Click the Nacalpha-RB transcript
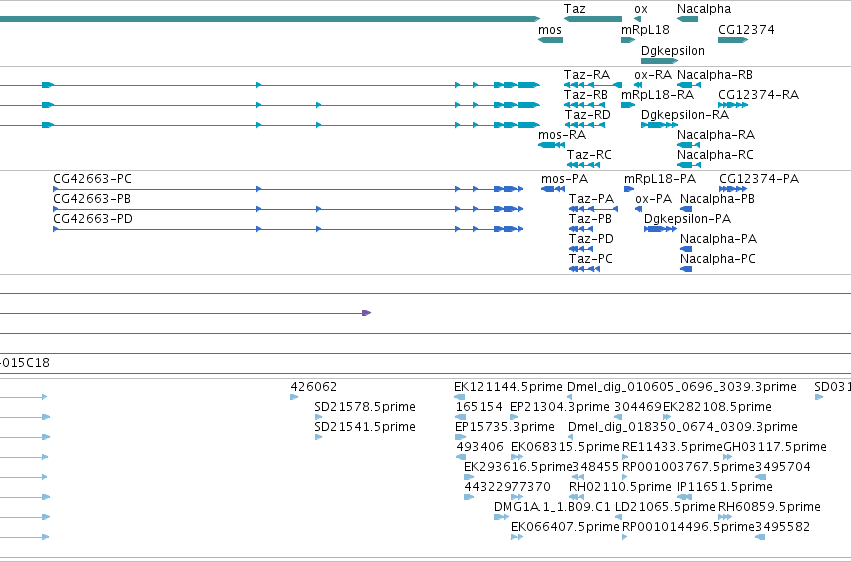 coord(689,85)
